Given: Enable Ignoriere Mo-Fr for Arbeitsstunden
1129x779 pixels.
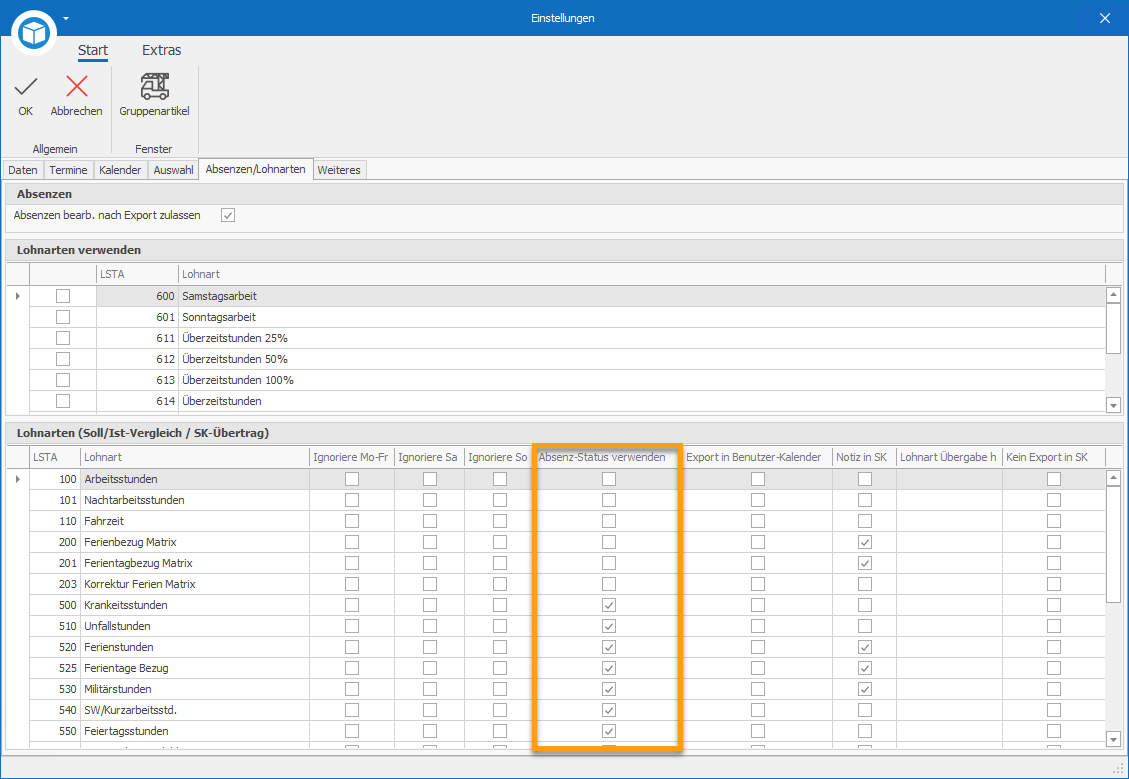Looking at the screenshot, I should coord(352,479).
